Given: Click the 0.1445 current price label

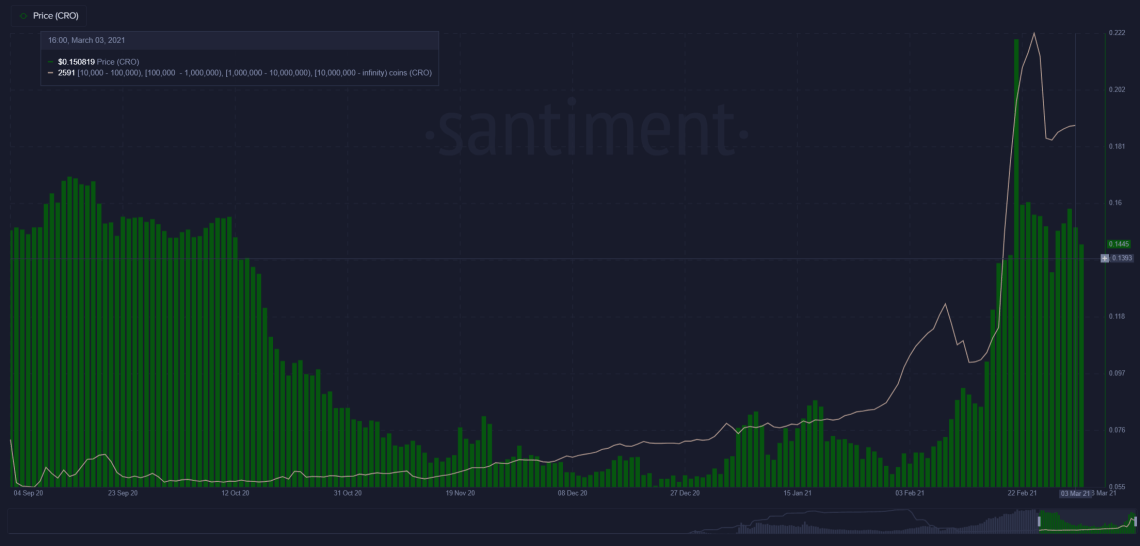Looking at the screenshot, I should [x=1121, y=244].
